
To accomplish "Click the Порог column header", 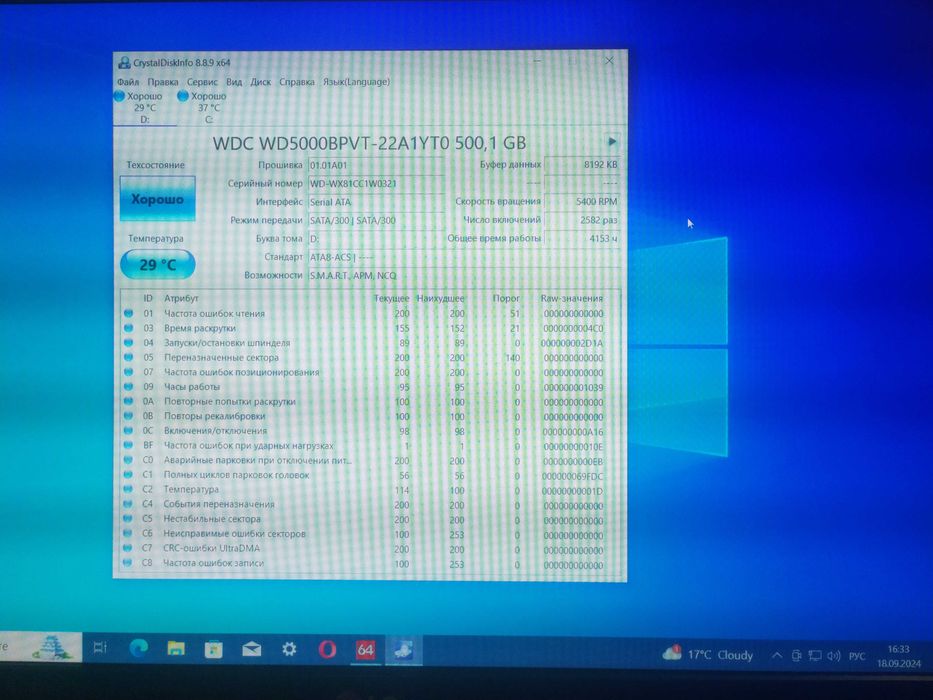I will tap(506, 298).
